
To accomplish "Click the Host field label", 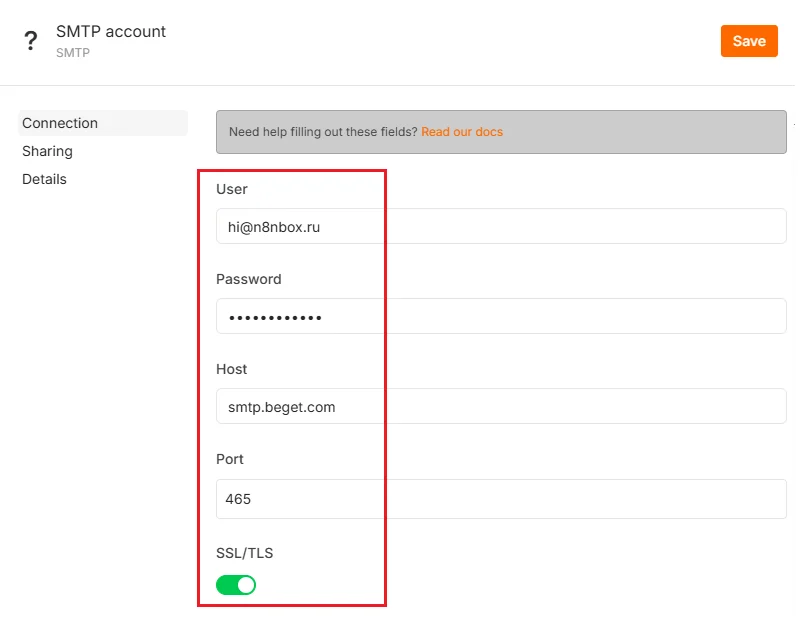I will [231, 369].
